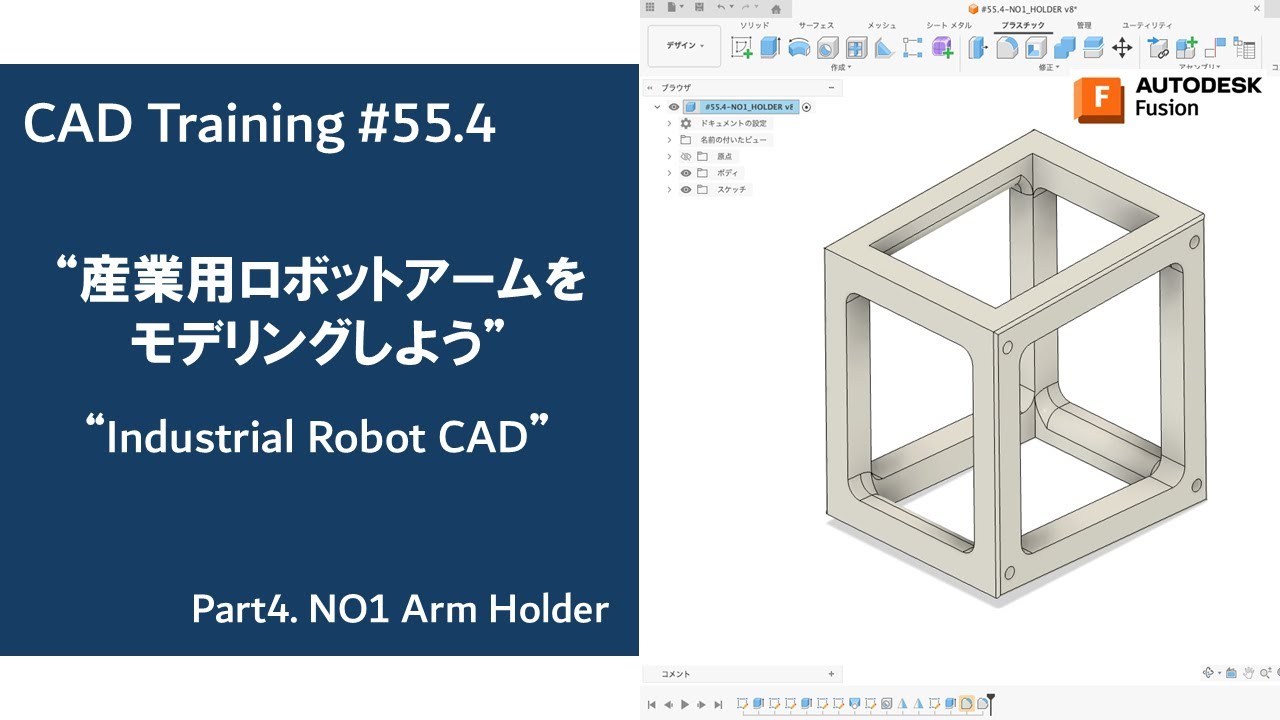This screenshot has height=720, width=1280.
Task: Expand the ドキュメントの設定 node
Action: point(670,123)
